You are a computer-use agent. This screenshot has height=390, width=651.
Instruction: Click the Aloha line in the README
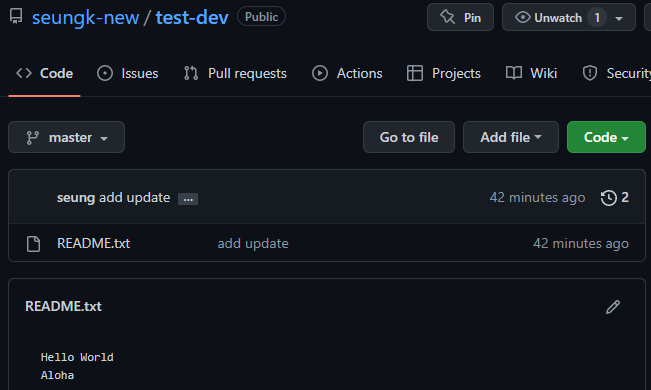(x=57, y=375)
